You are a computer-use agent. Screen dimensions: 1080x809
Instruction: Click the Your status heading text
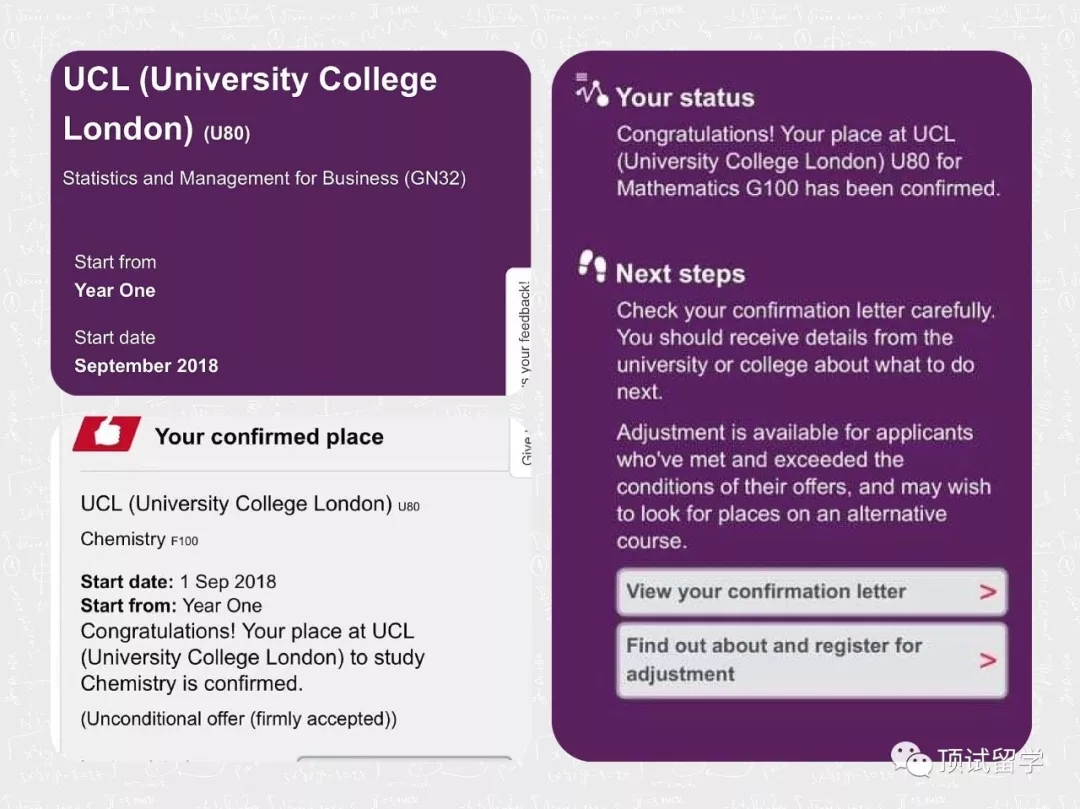(685, 97)
